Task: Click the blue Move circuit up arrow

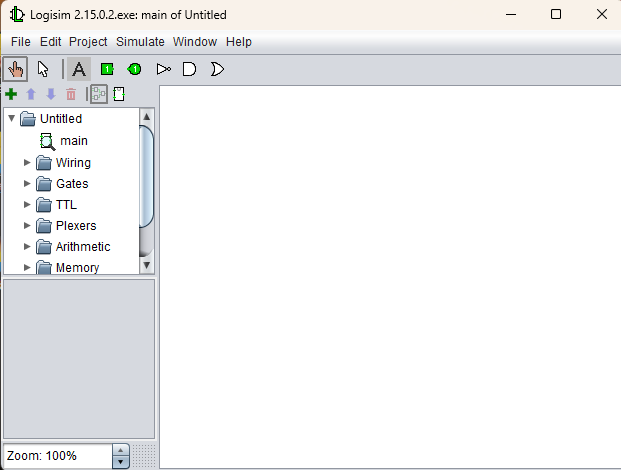Action: coord(31,94)
